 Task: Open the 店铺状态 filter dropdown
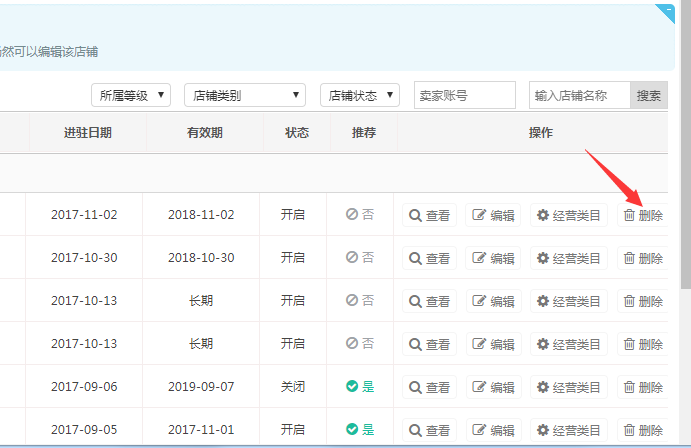click(x=360, y=96)
